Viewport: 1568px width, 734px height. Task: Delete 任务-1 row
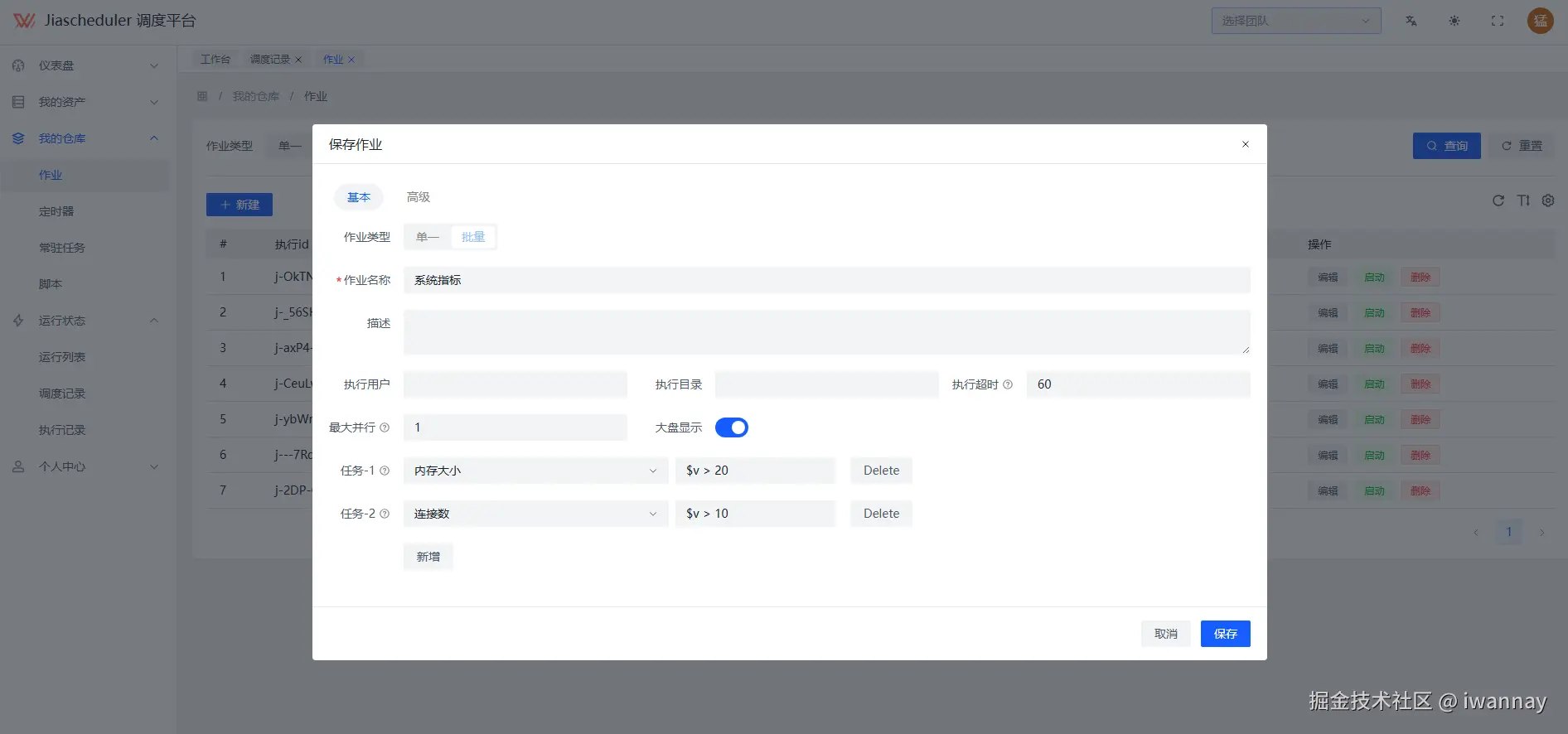pyautogui.click(x=881, y=471)
